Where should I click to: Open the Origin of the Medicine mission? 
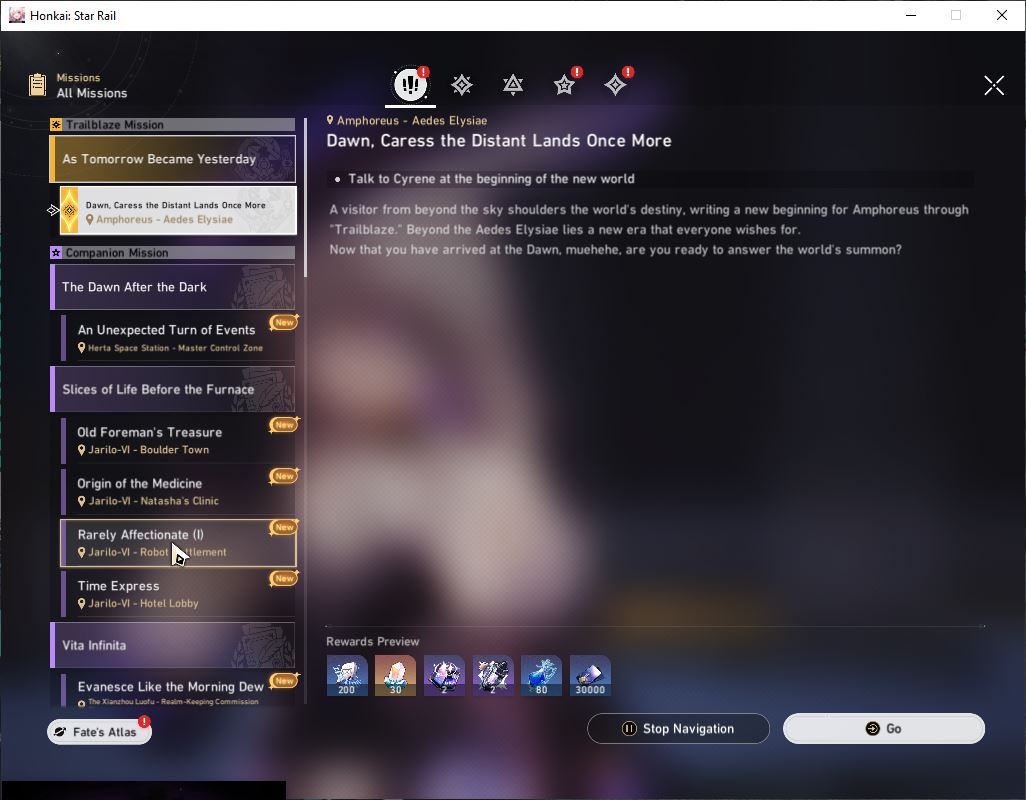[x=178, y=491]
